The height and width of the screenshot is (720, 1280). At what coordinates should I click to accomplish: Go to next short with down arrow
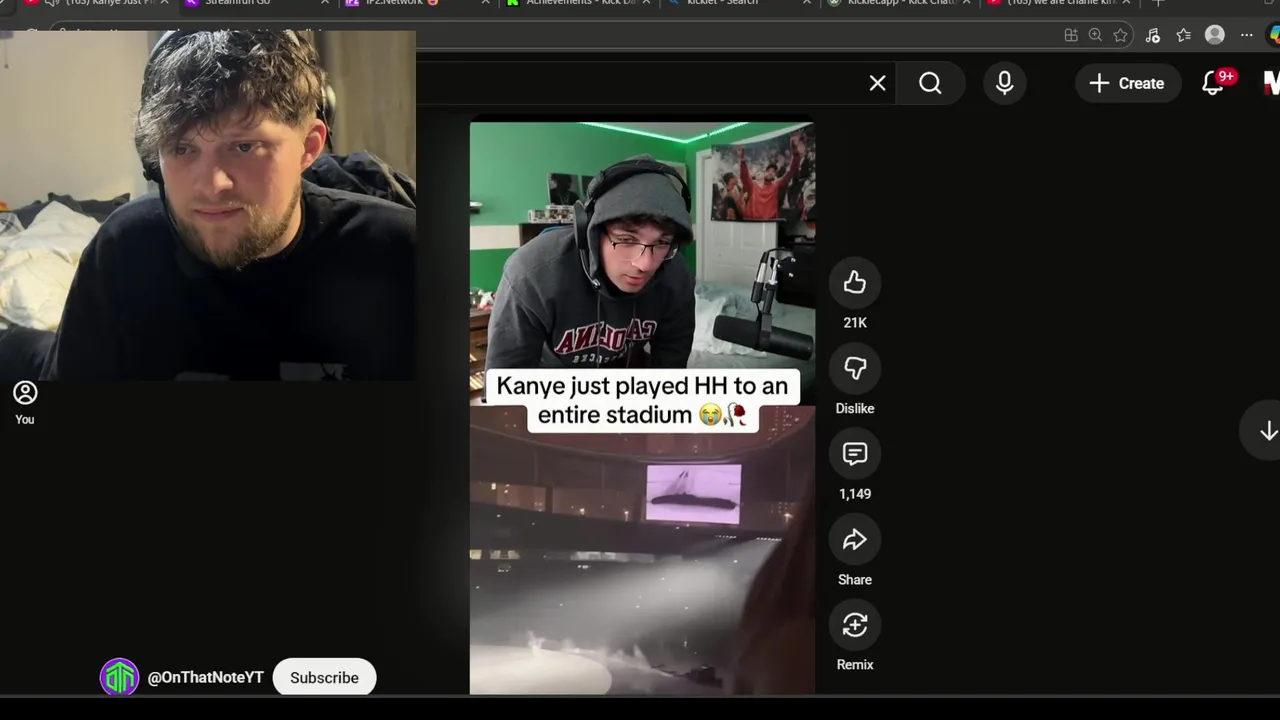(1268, 431)
